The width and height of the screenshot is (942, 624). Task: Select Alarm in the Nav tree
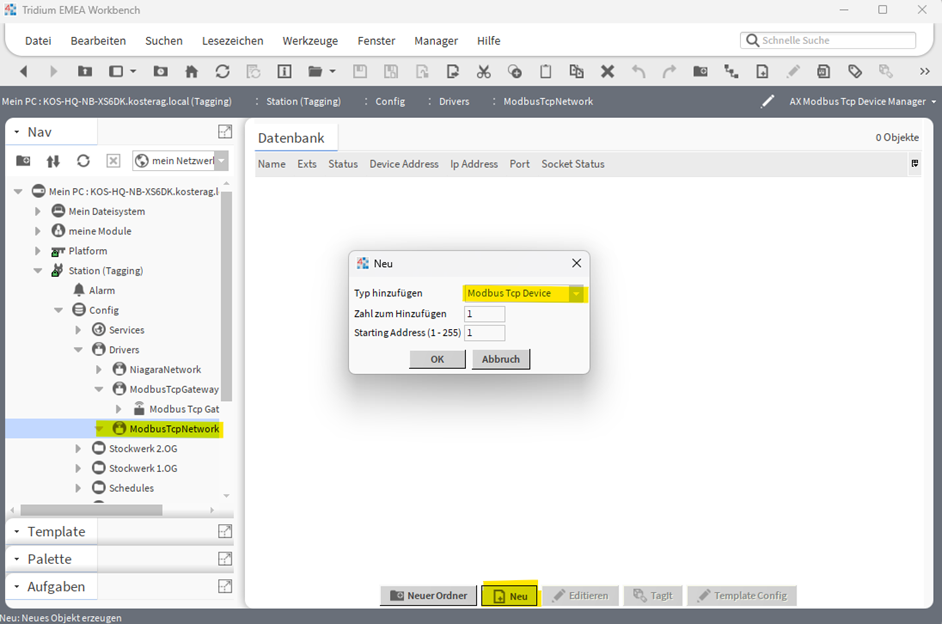tap(102, 290)
